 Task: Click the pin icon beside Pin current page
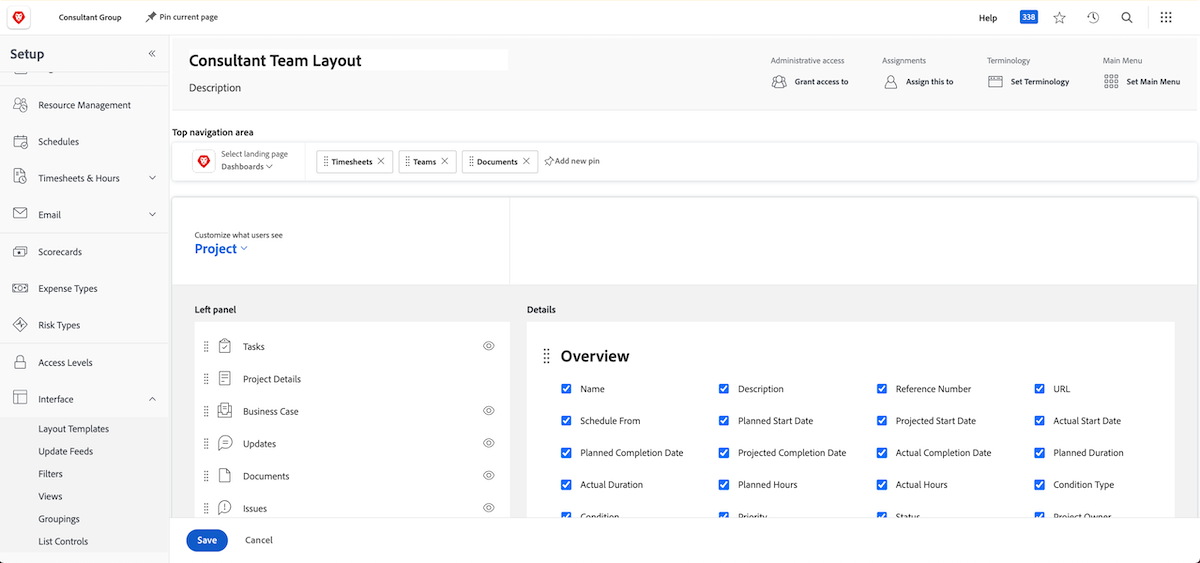150,17
